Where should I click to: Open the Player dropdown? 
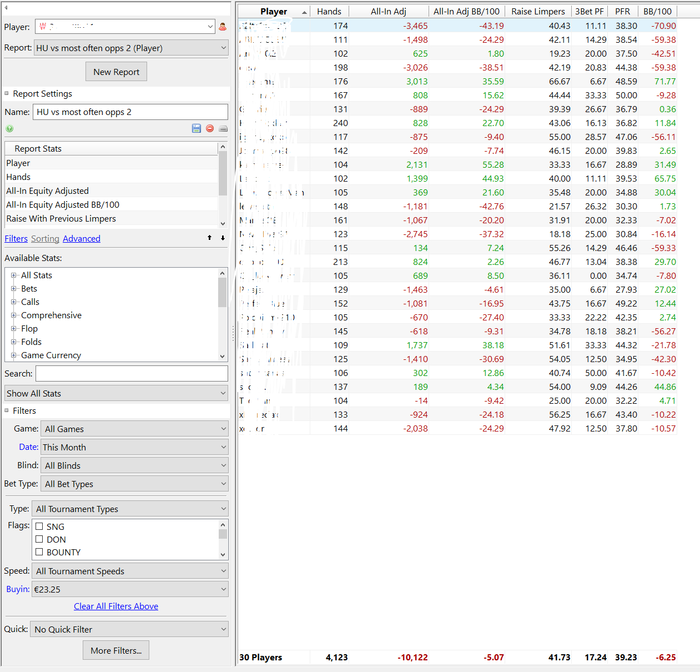(x=125, y=27)
